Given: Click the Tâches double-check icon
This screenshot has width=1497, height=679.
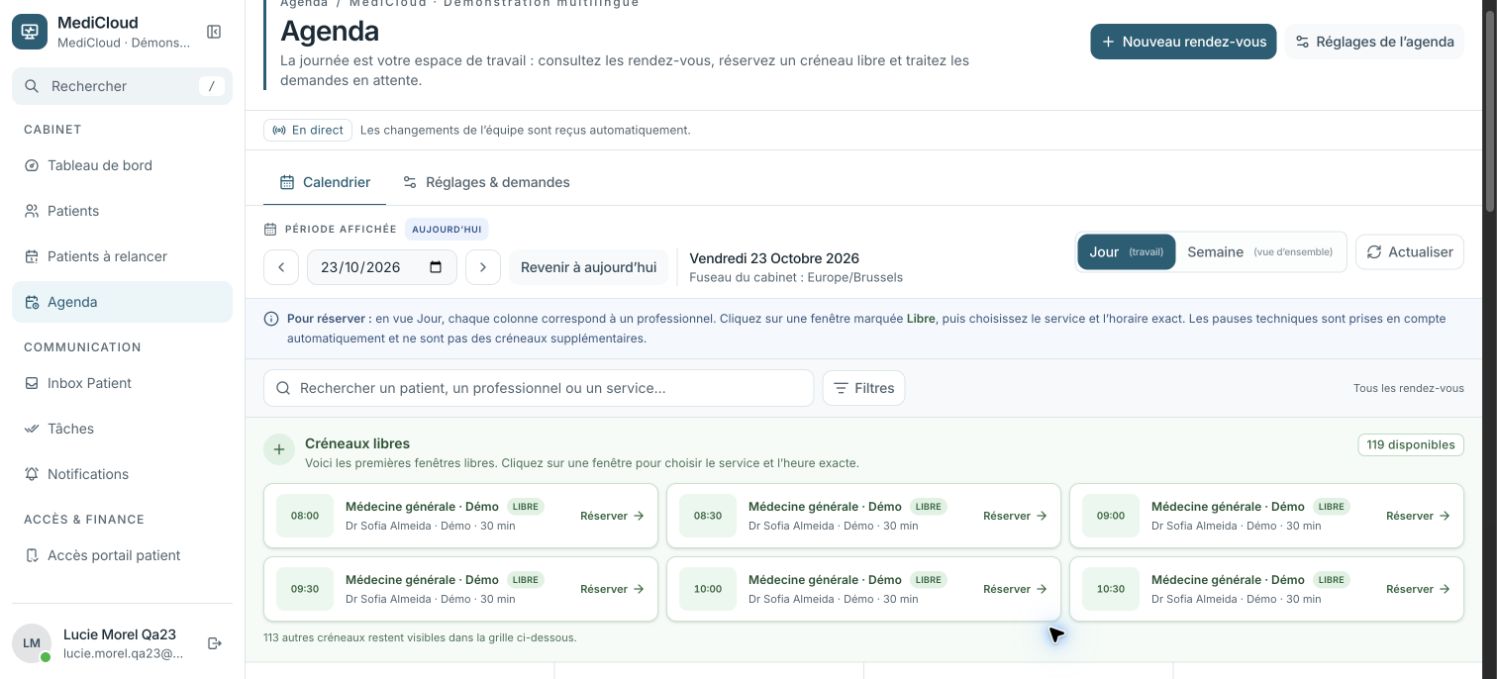Looking at the screenshot, I should (31, 428).
